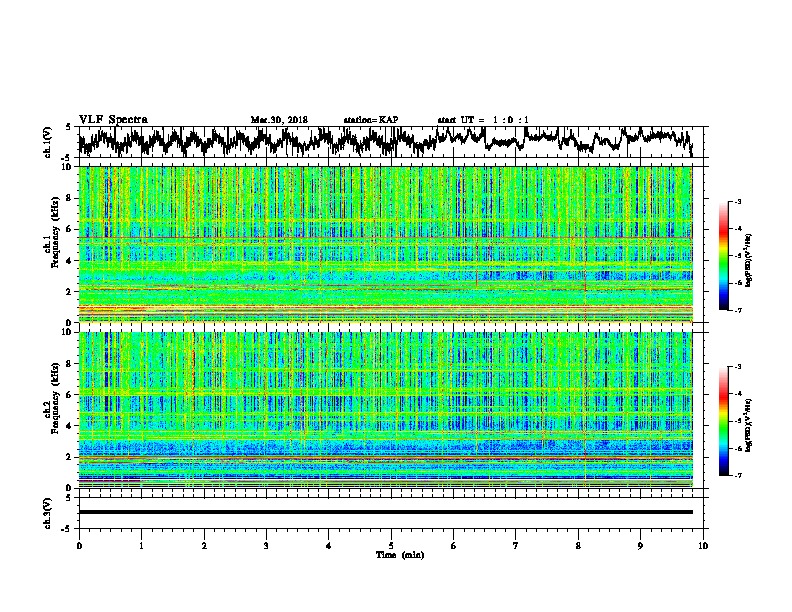
Task: Click the 1 tick label on time axis
Action: tap(141, 546)
